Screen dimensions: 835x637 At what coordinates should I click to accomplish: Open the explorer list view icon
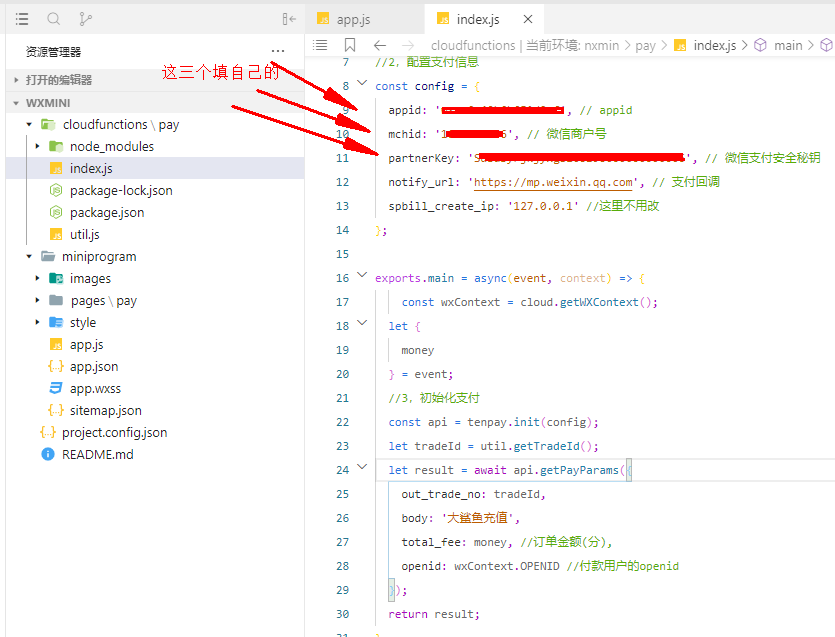click(x=22, y=20)
